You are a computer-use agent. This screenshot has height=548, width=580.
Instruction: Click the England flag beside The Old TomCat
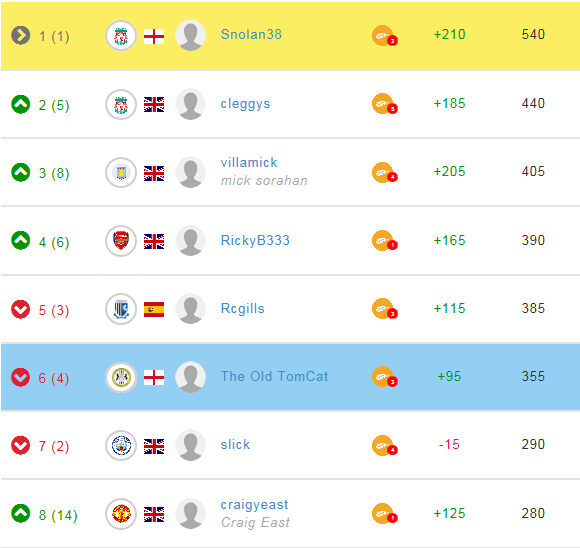(x=154, y=378)
